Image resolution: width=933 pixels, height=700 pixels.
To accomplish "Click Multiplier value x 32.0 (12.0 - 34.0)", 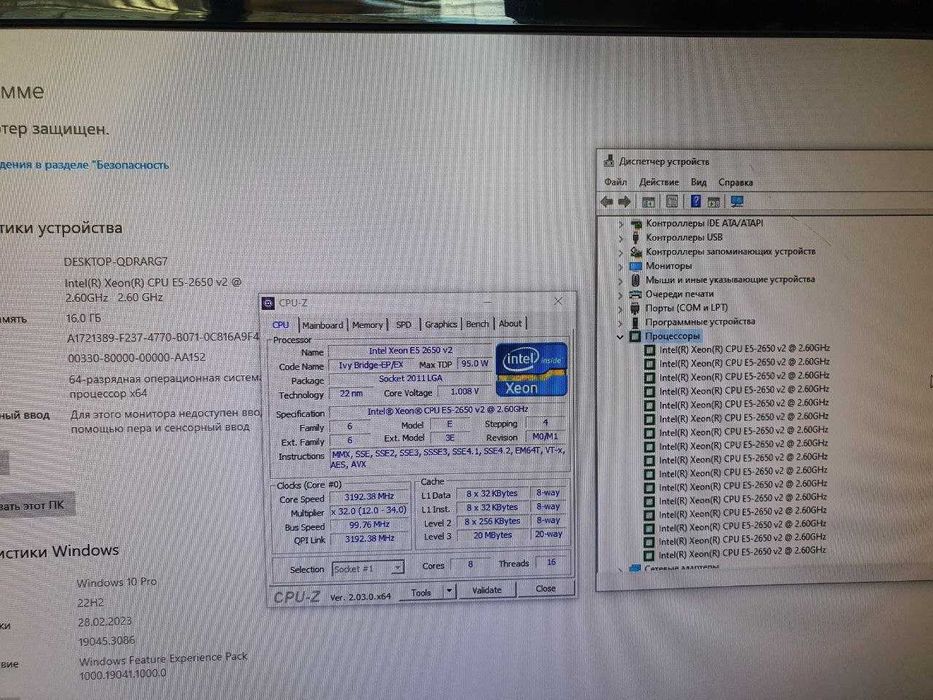I will [369, 511].
